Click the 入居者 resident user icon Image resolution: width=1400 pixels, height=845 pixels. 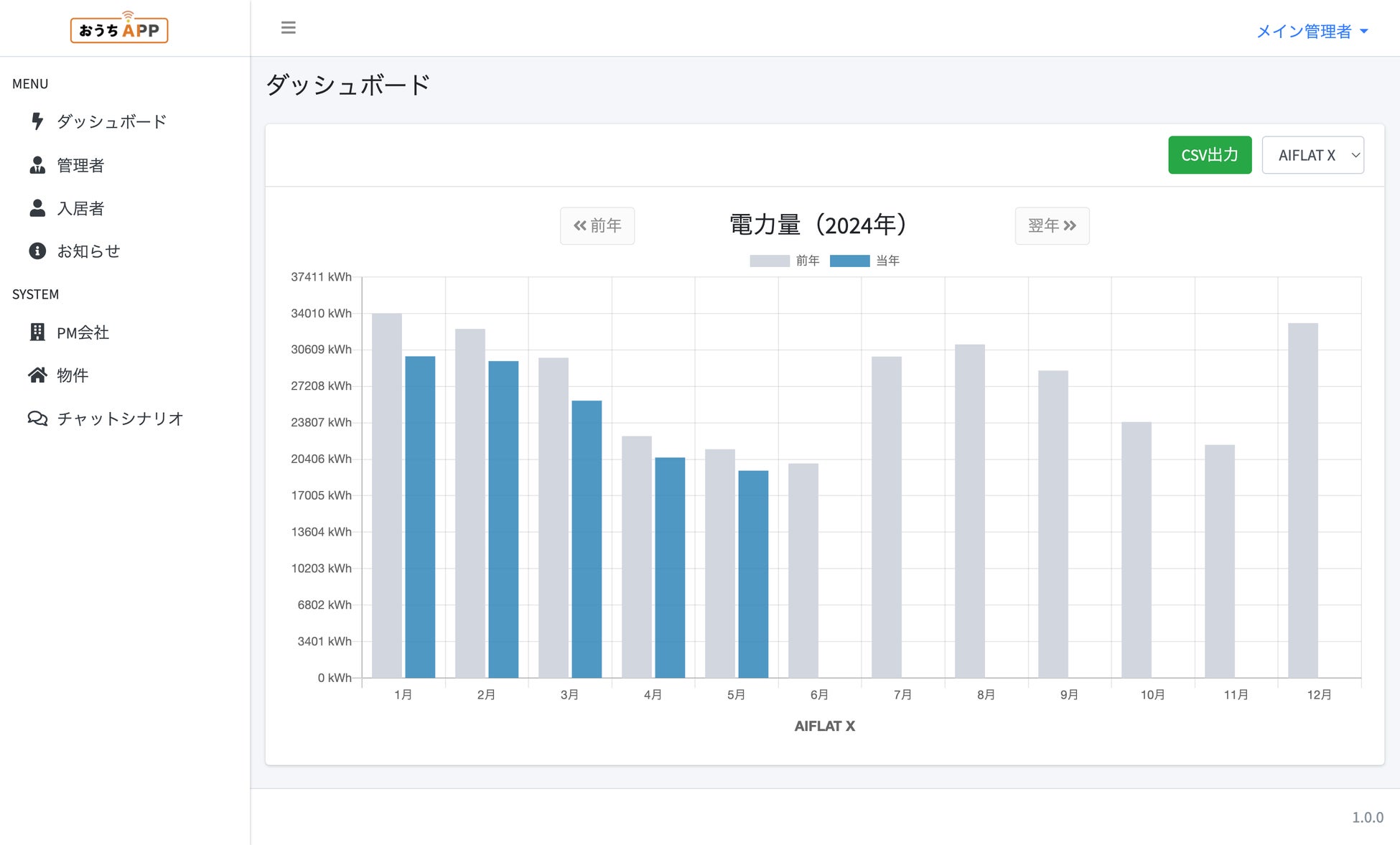[37, 208]
